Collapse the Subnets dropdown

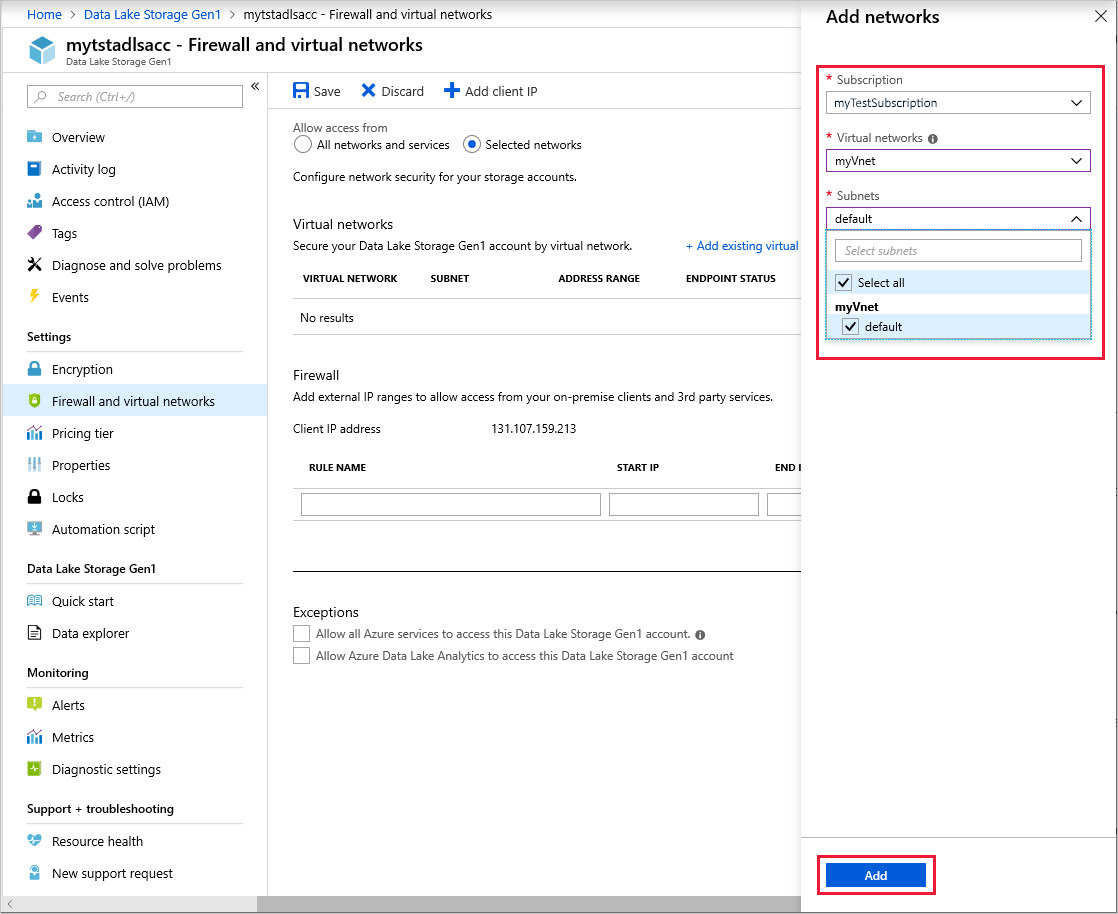(x=1076, y=219)
